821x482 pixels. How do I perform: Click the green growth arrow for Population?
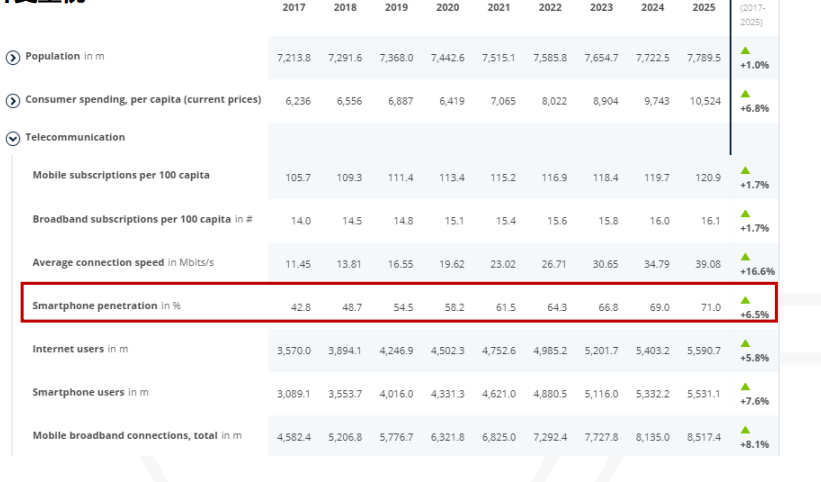tap(745, 50)
